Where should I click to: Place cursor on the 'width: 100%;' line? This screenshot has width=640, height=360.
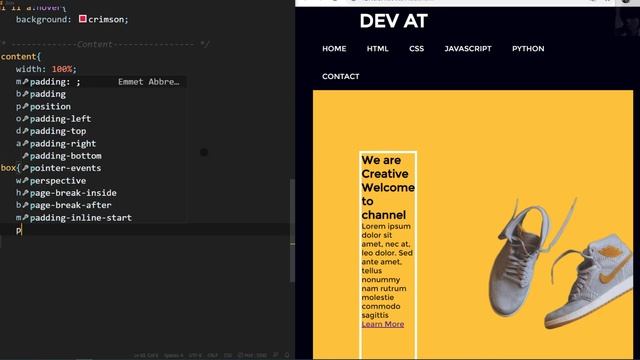coord(46,69)
